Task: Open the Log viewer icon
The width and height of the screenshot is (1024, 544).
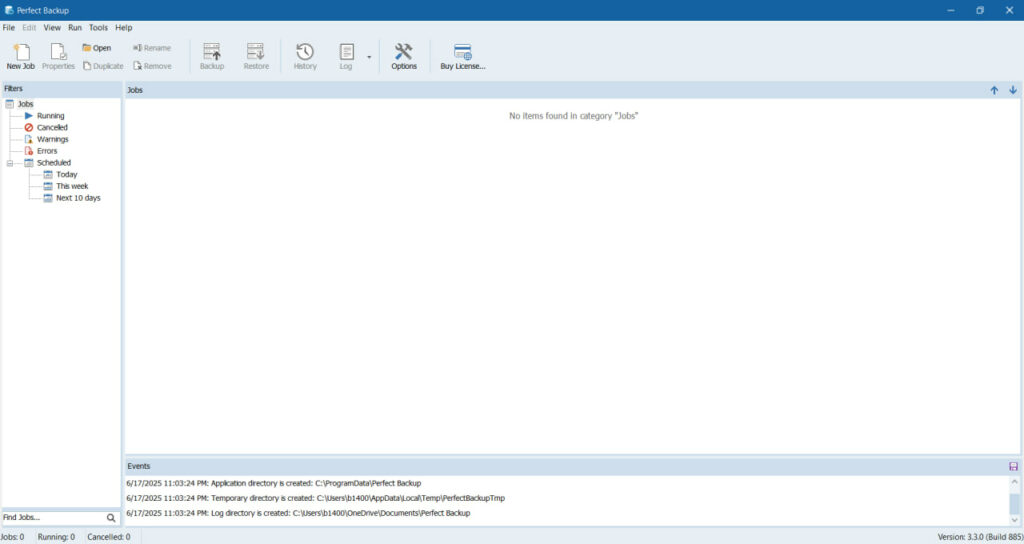Action: (346, 56)
